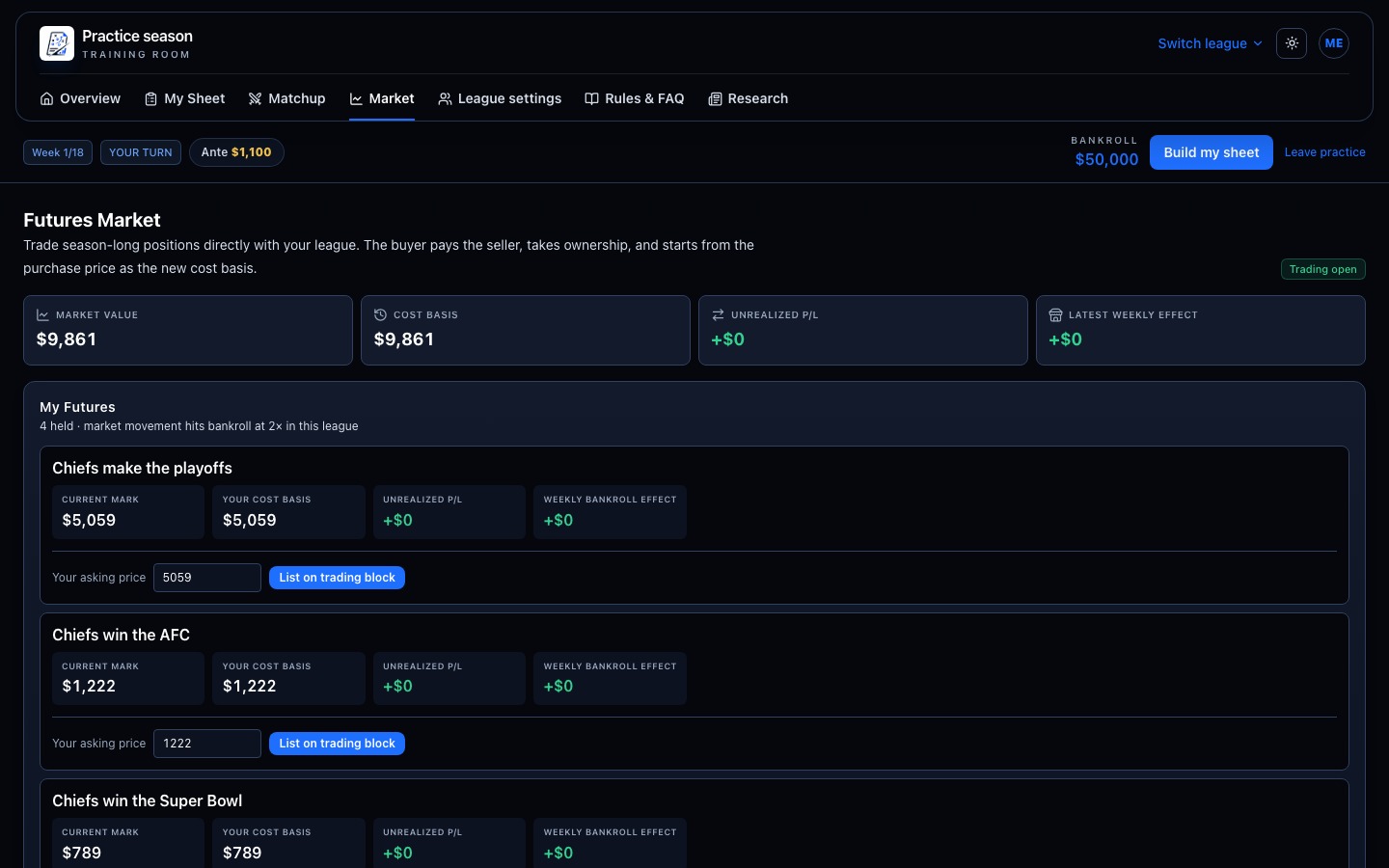Expand the Switch league dropdown
Viewport: 1389px width, 868px height.
coord(1210,43)
